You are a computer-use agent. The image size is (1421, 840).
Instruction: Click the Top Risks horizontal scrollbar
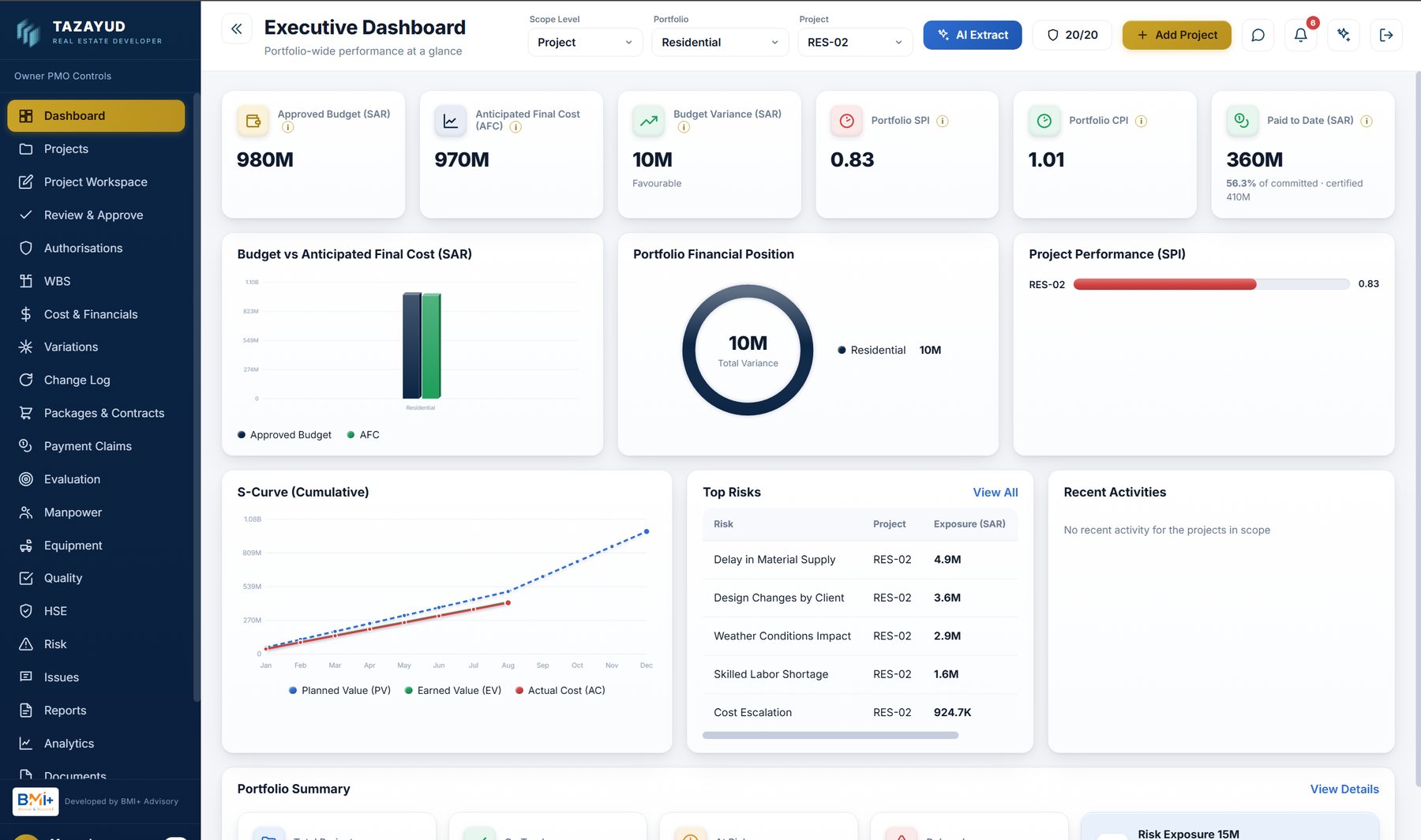click(x=830, y=735)
